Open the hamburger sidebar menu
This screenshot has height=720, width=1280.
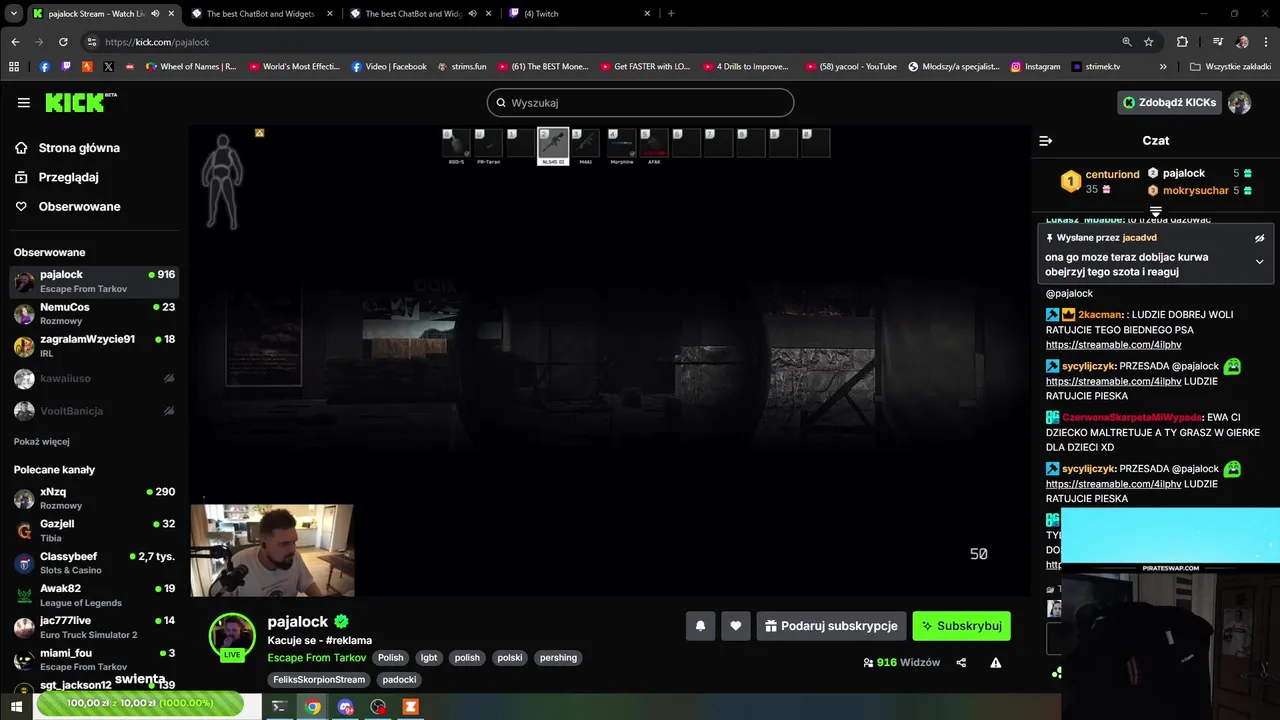[x=23, y=103]
